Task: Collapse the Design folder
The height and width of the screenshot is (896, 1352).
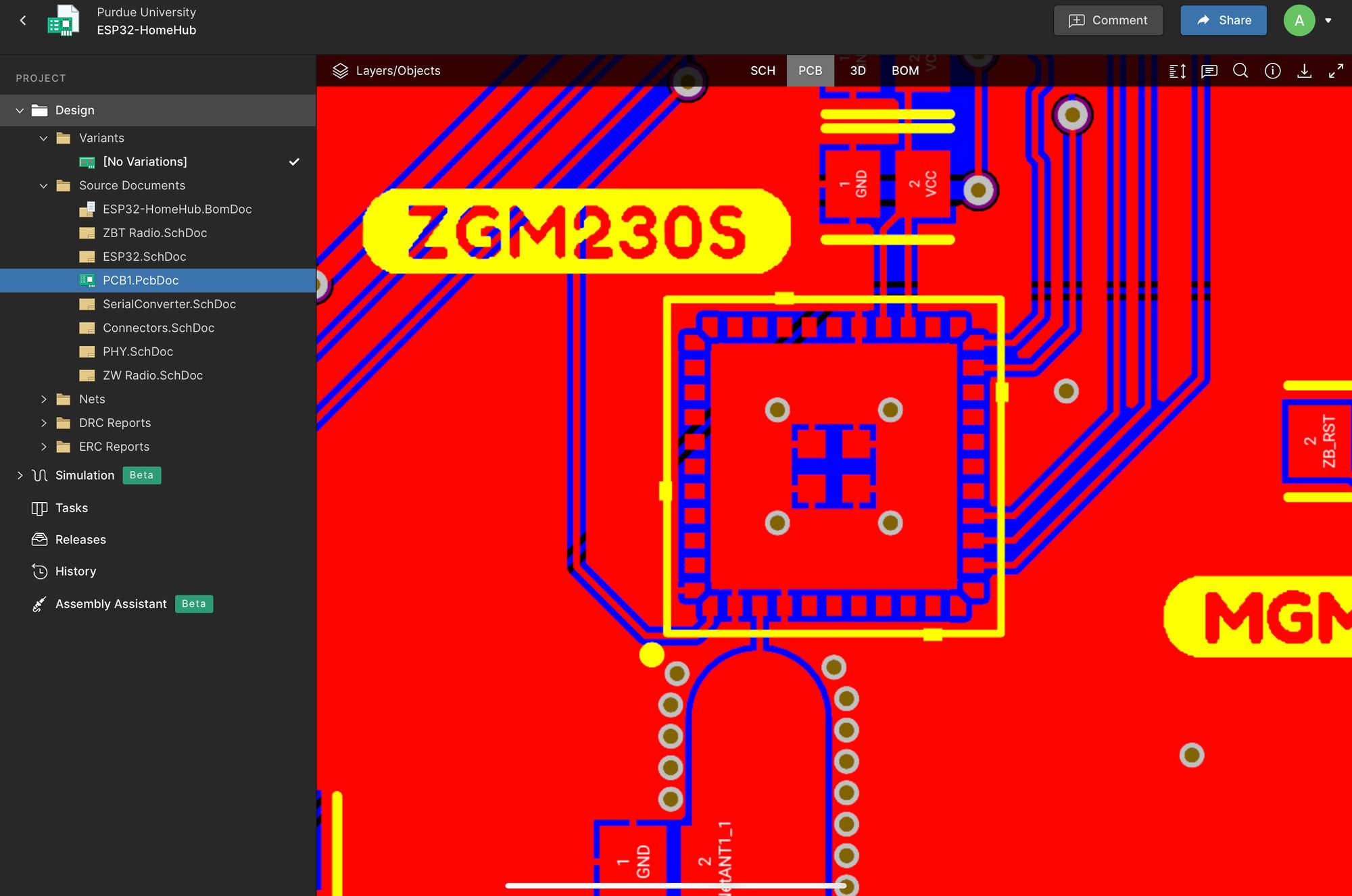Action: point(20,110)
